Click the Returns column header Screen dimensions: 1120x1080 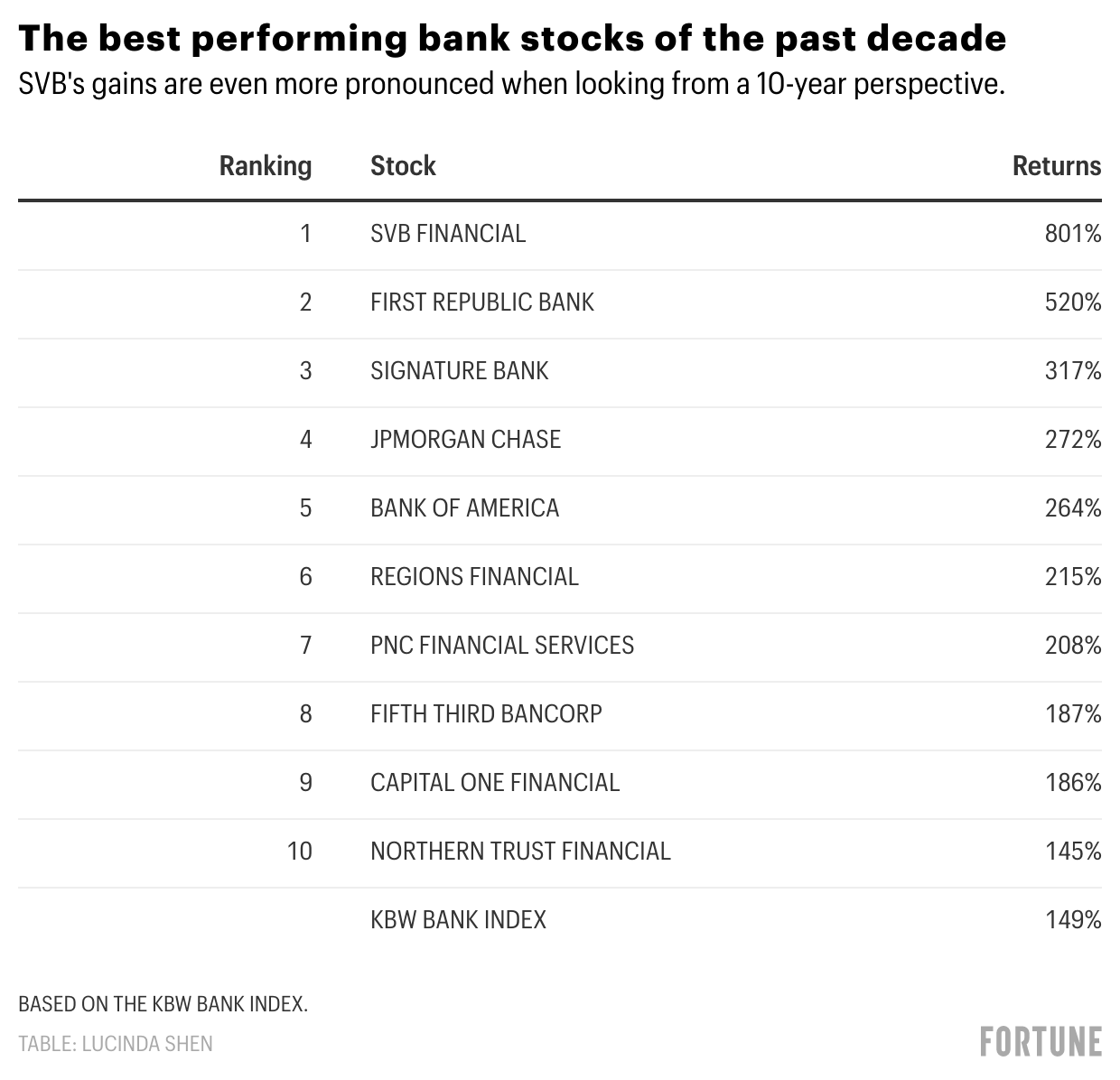pos(1056,166)
